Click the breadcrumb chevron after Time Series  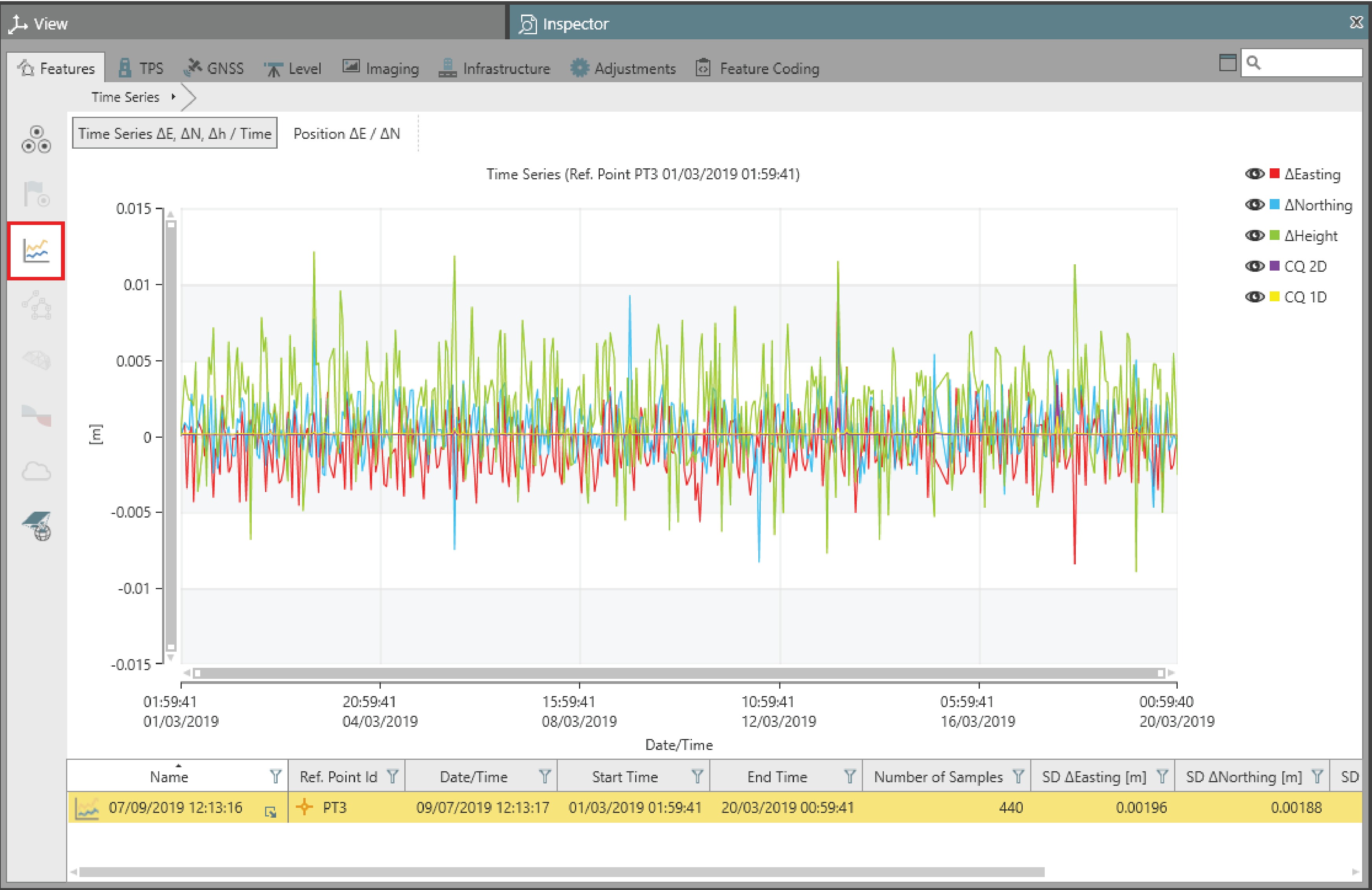(188, 98)
